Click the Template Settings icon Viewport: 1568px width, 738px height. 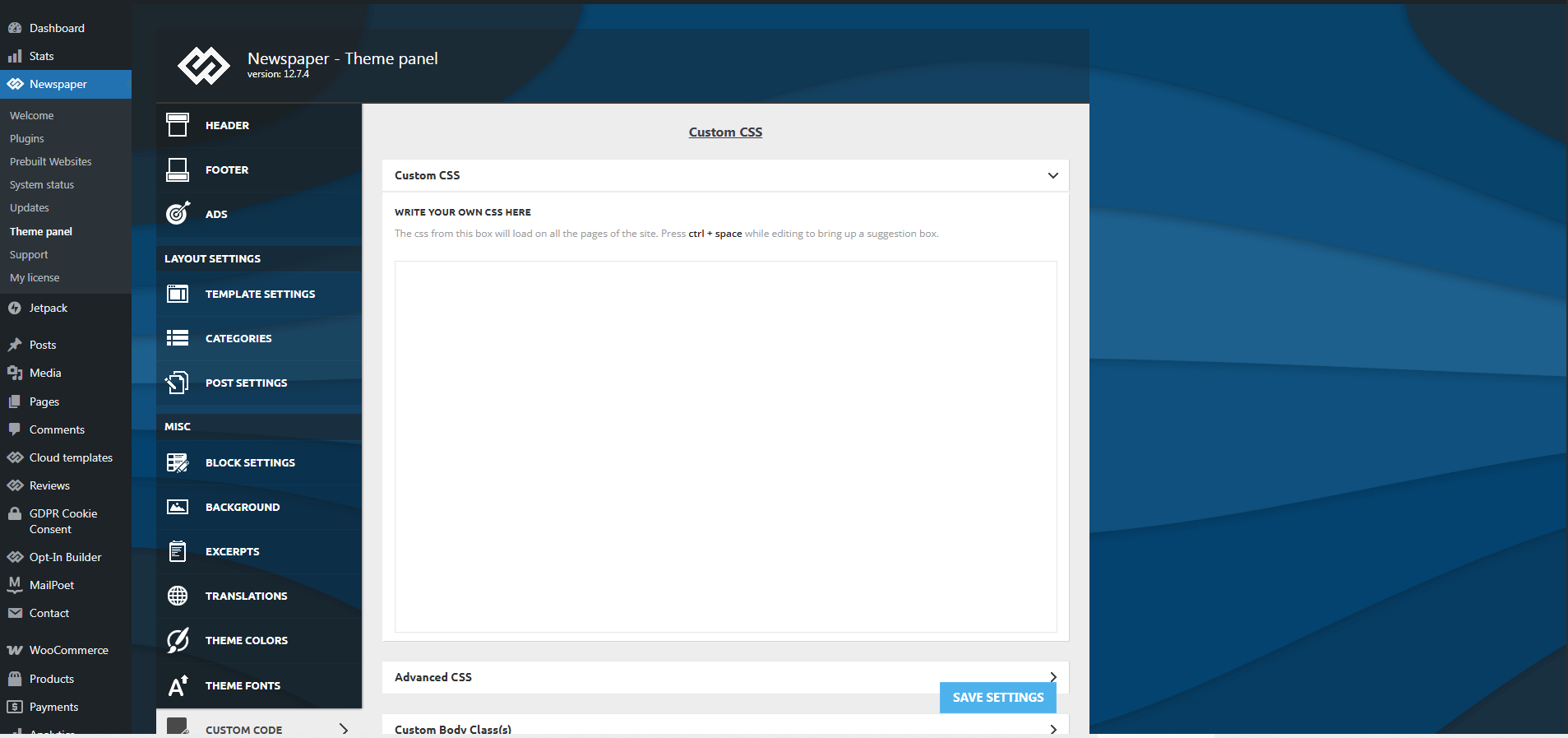click(178, 294)
